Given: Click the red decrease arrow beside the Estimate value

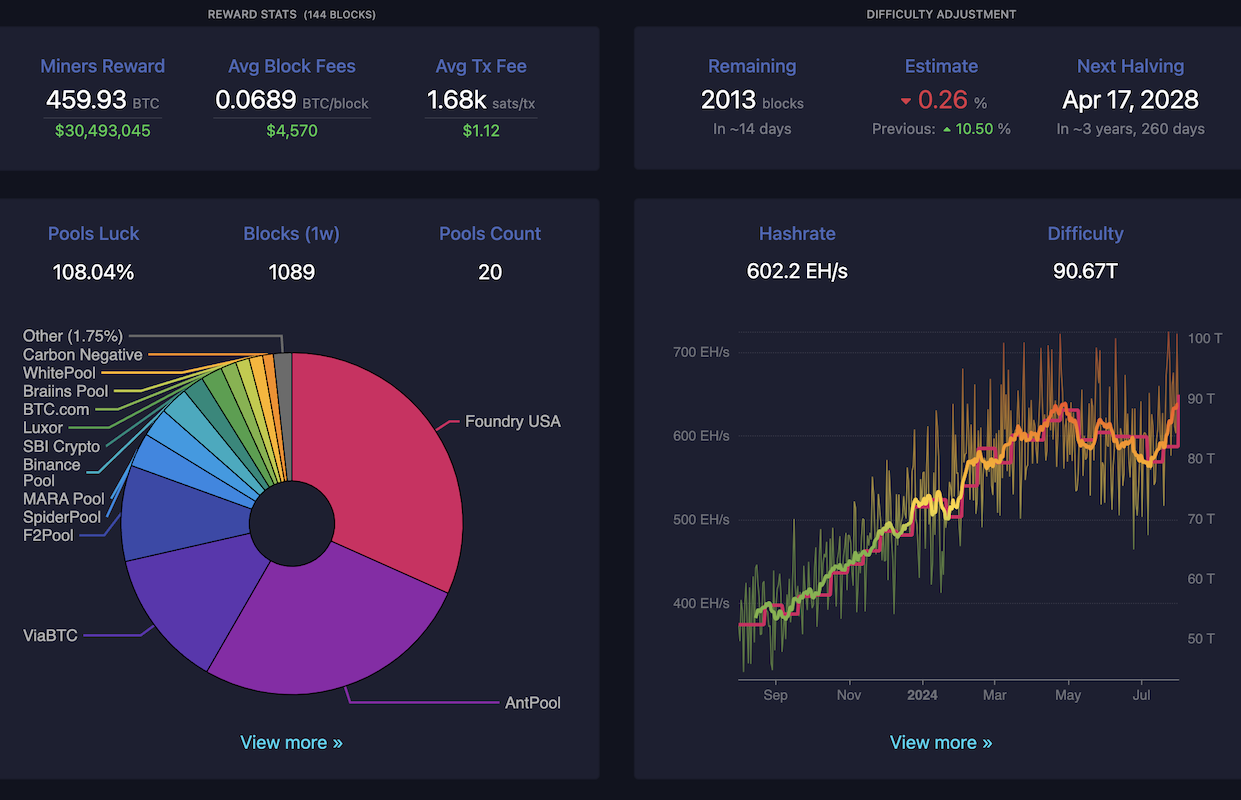Looking at the screenshot, I should [x=906, y=100].
